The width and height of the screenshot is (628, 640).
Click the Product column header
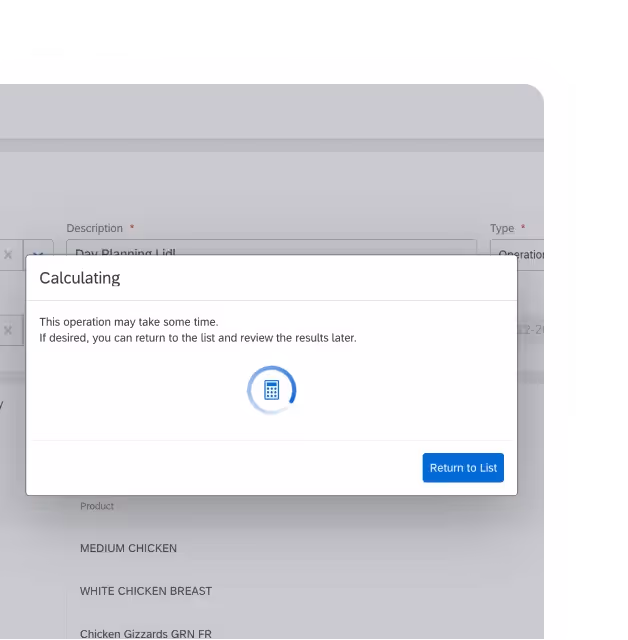click(97, 506)
